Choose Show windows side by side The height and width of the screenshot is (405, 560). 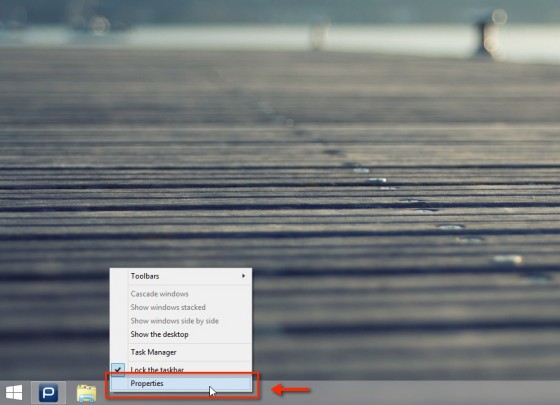pos(181,321)
